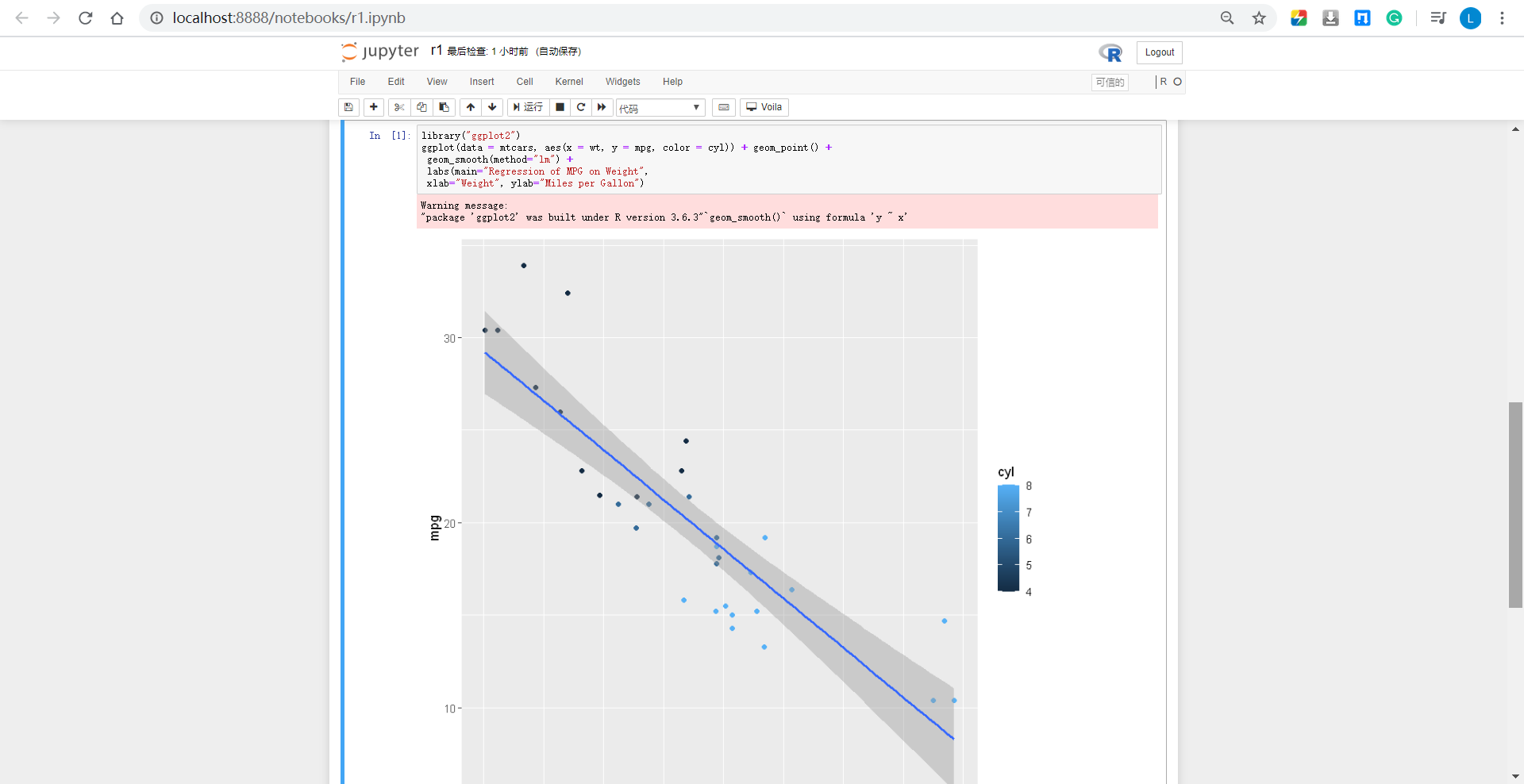Viewport: 1524px width, 784px height.
Task: Paste cell below using the paste icon
Action: point(444,107)
